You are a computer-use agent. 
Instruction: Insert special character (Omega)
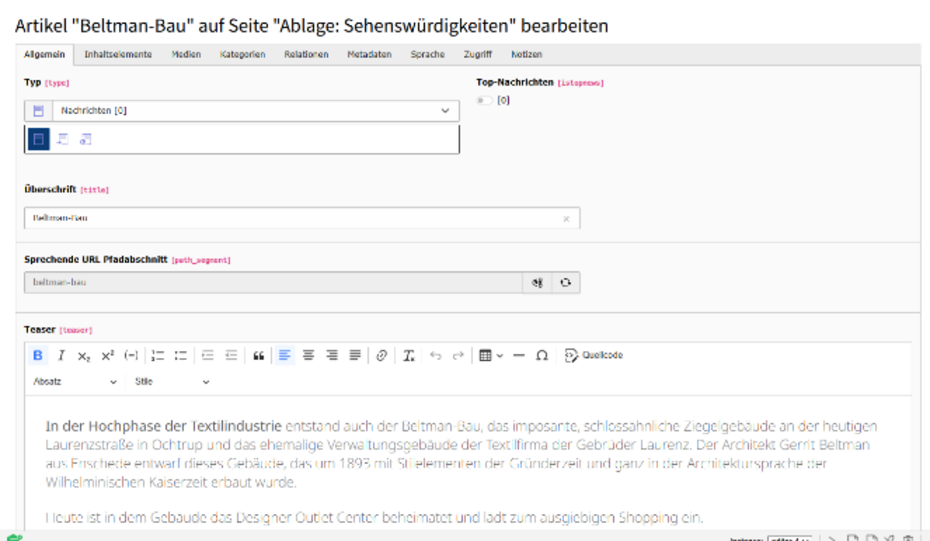tap(542, 355)
